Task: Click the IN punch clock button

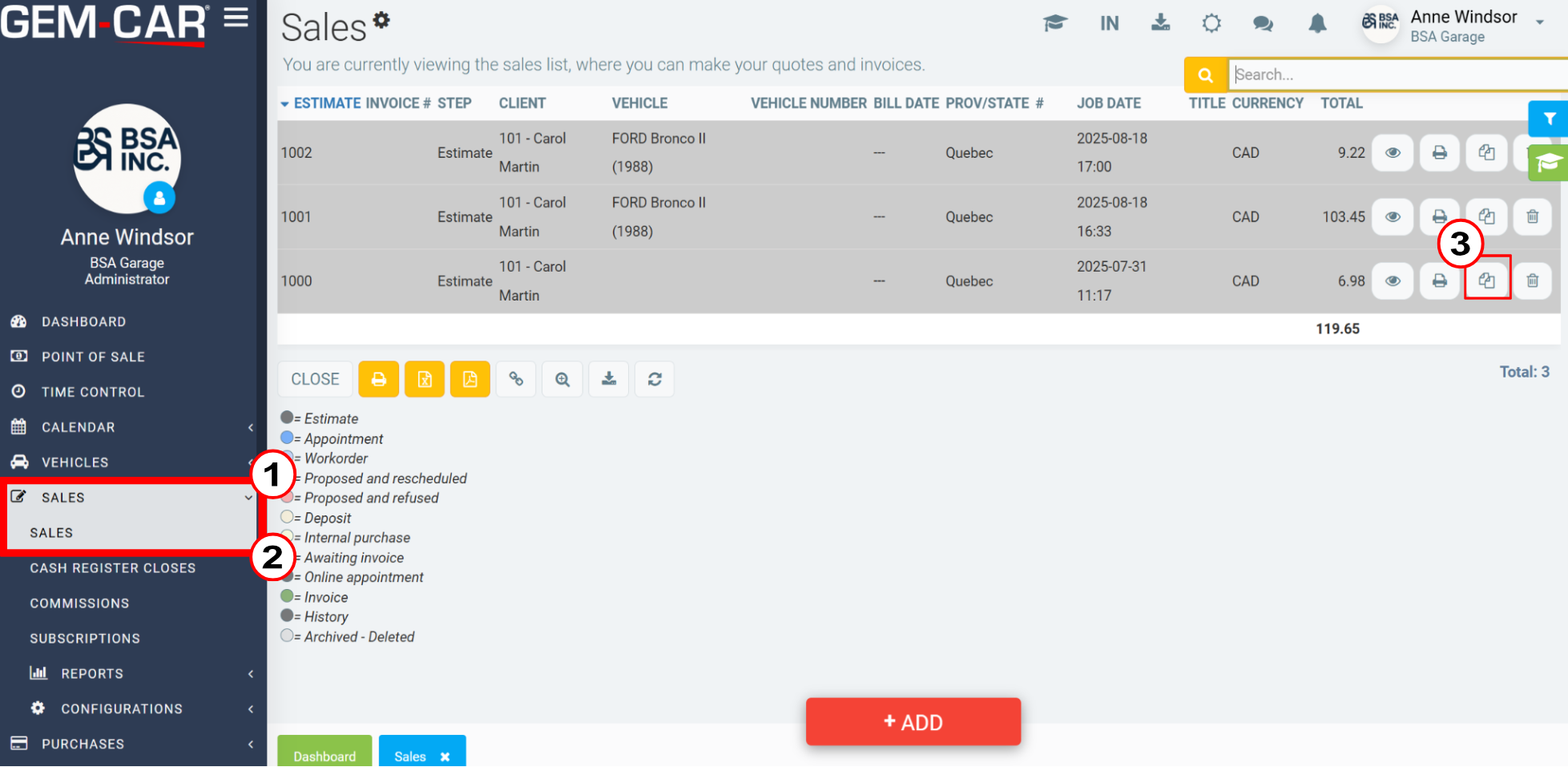Action: [1109, 23]
